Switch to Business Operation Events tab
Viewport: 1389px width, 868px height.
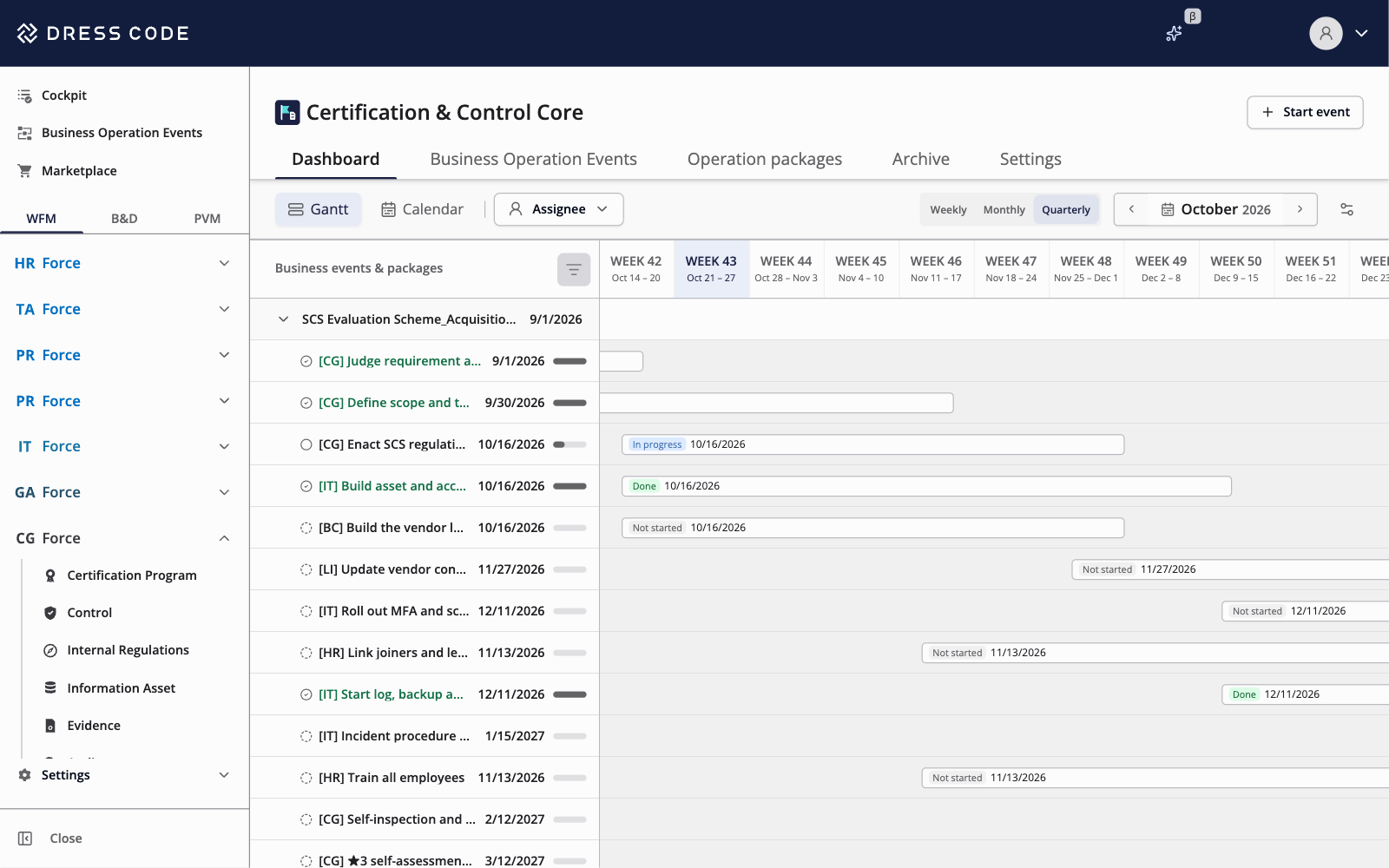pos(533,159)
